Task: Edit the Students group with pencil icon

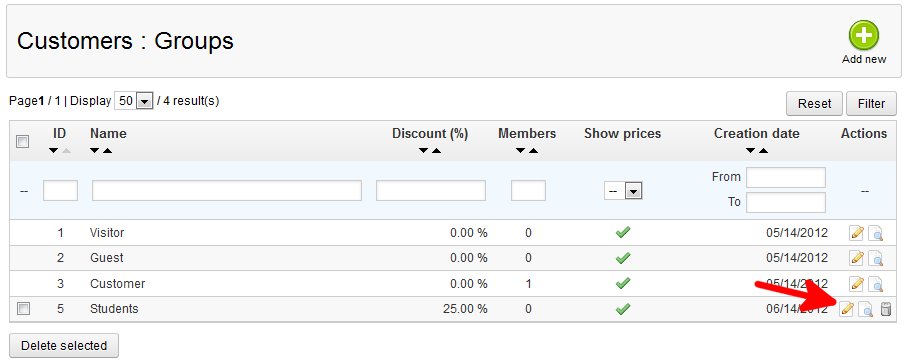Action: (846, 309)
